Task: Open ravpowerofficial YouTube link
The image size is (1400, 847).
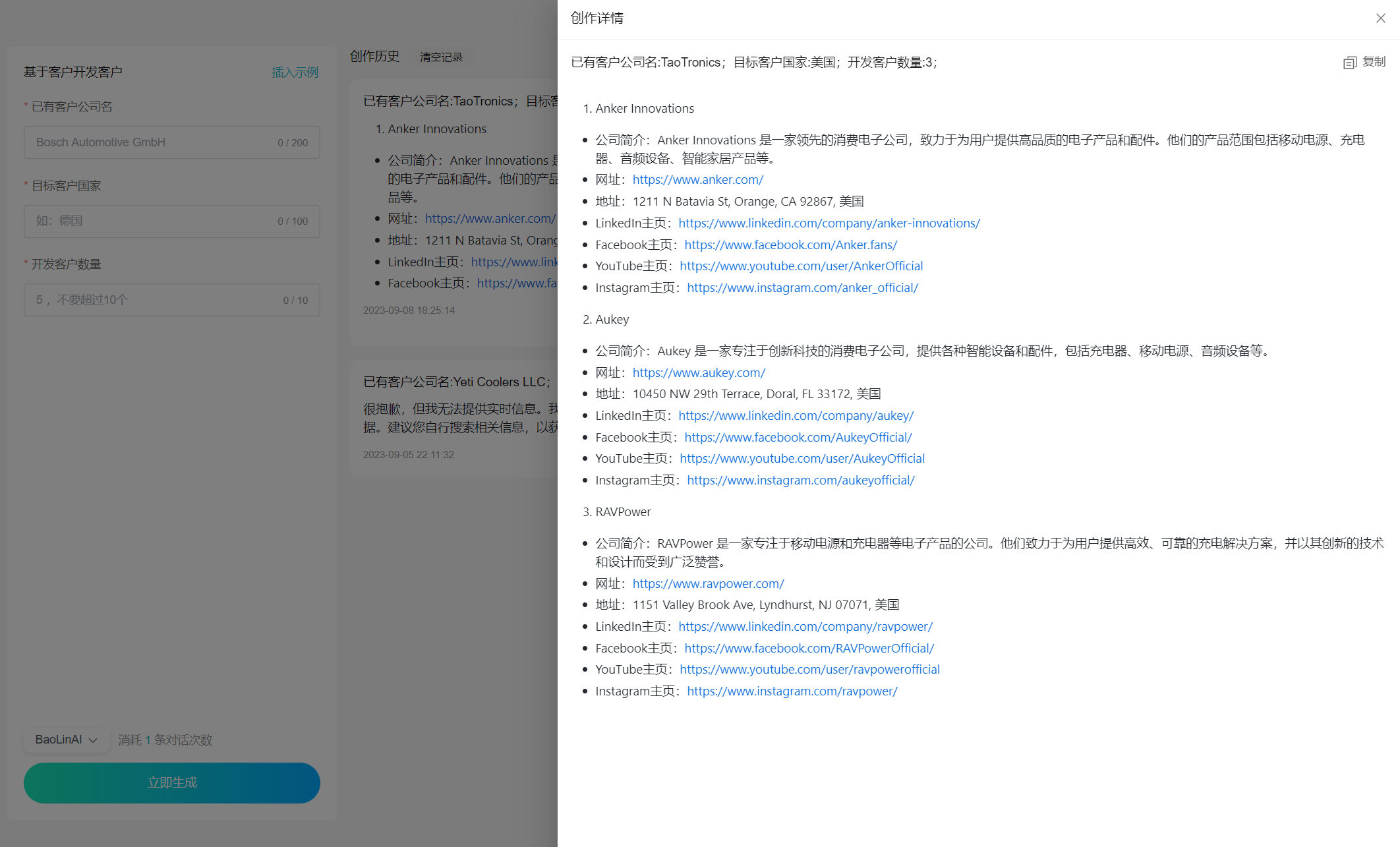Action: pos(810,670)
